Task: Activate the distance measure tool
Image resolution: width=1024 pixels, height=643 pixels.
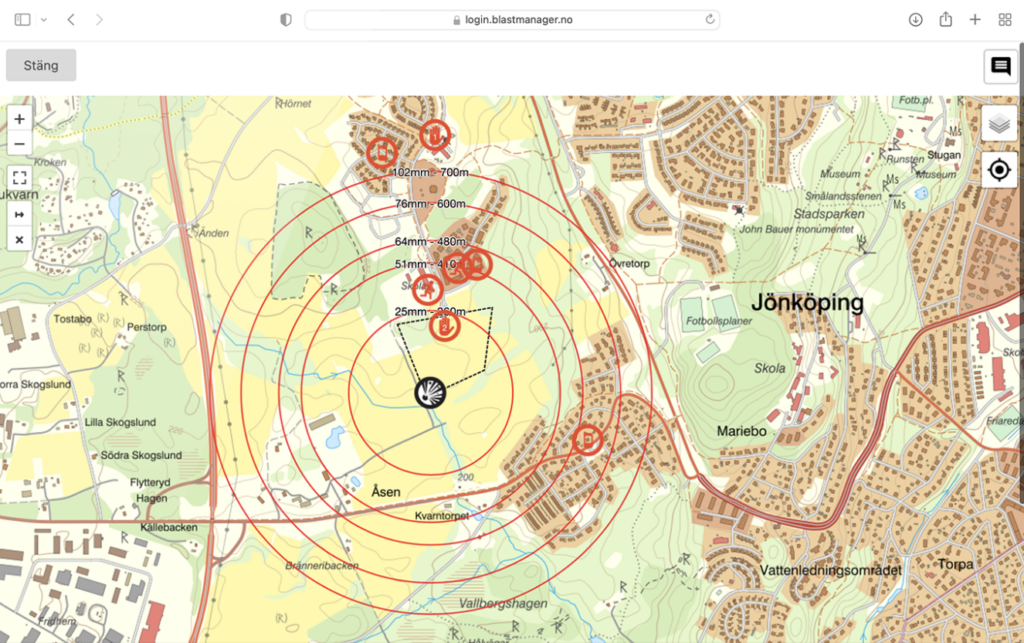Action: tap(19, 214)
